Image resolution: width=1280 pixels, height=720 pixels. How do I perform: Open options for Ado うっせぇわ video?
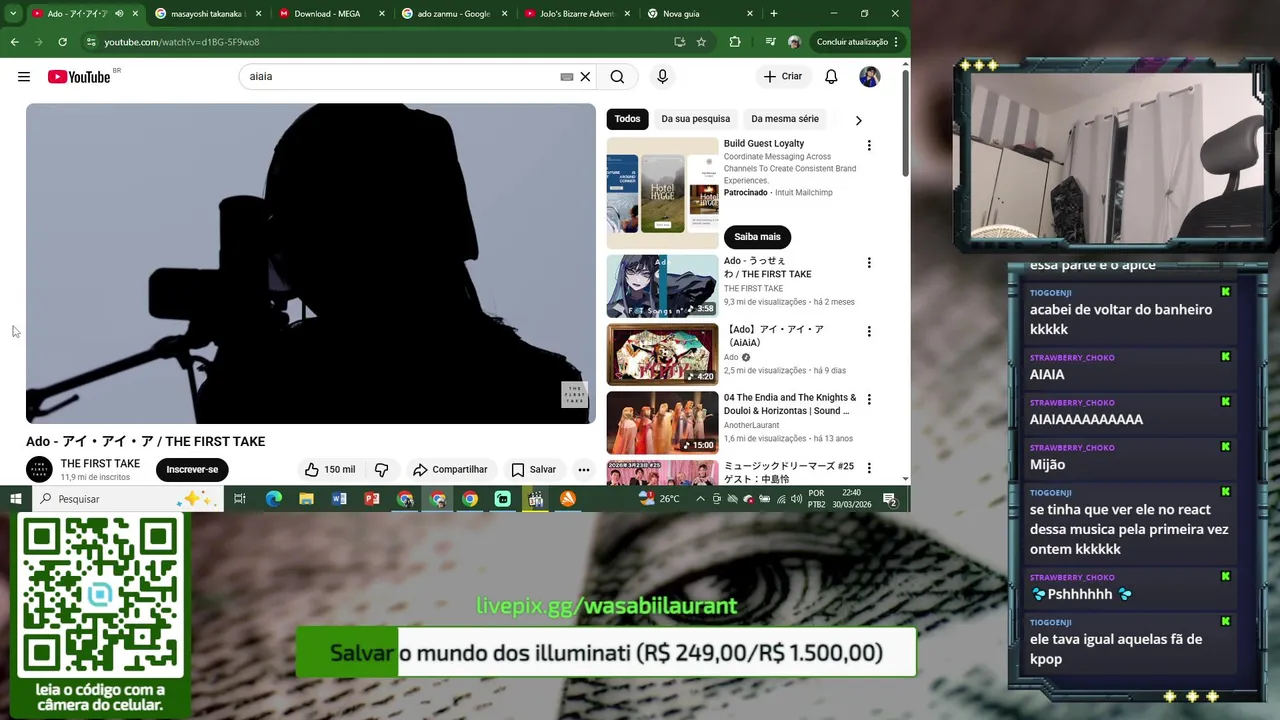click(869, 263)
